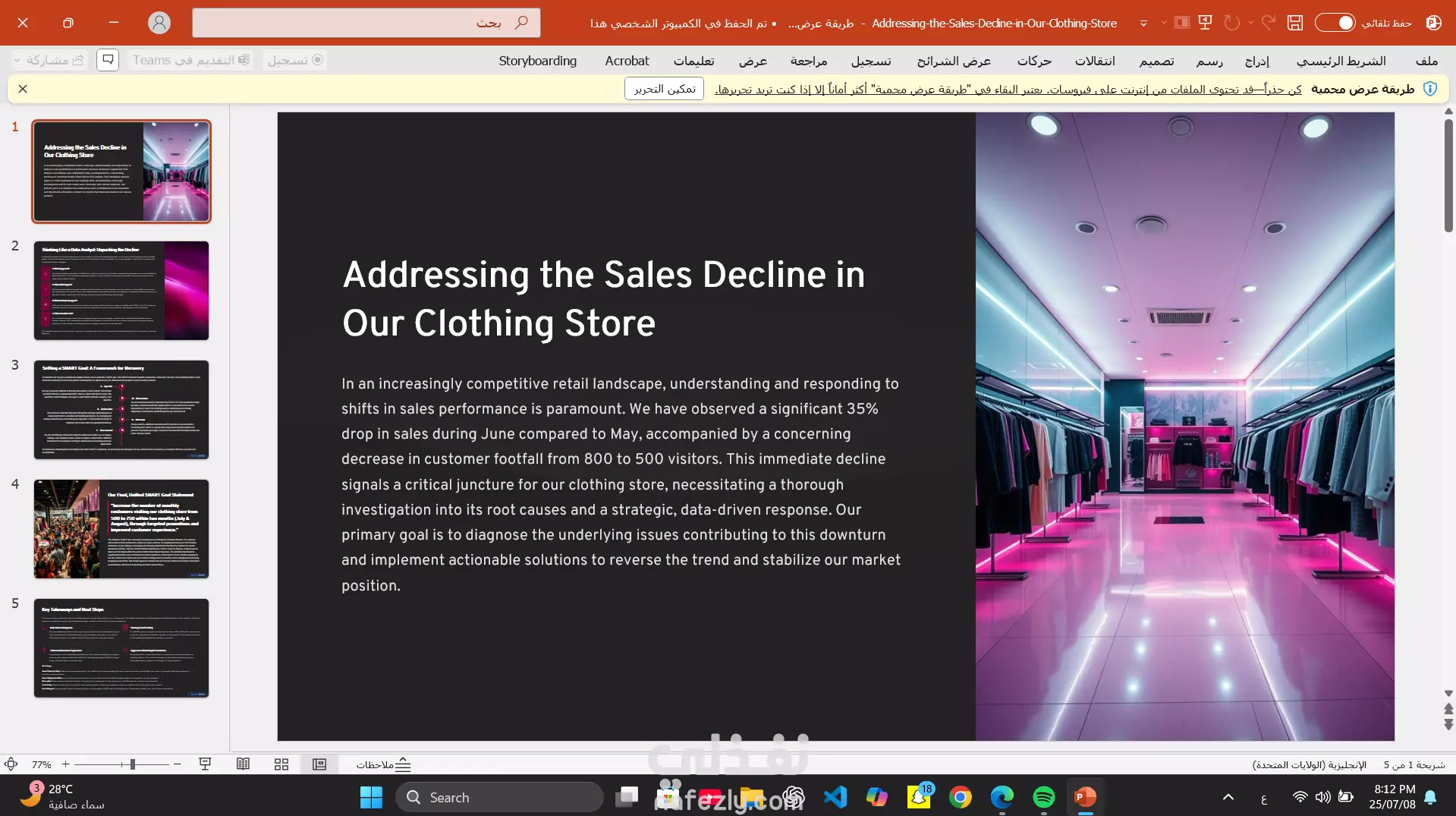Screen dimensions: 1456x816
Task: Click the Undo circular arrow icon
Action: click(x=1231, y=23)
